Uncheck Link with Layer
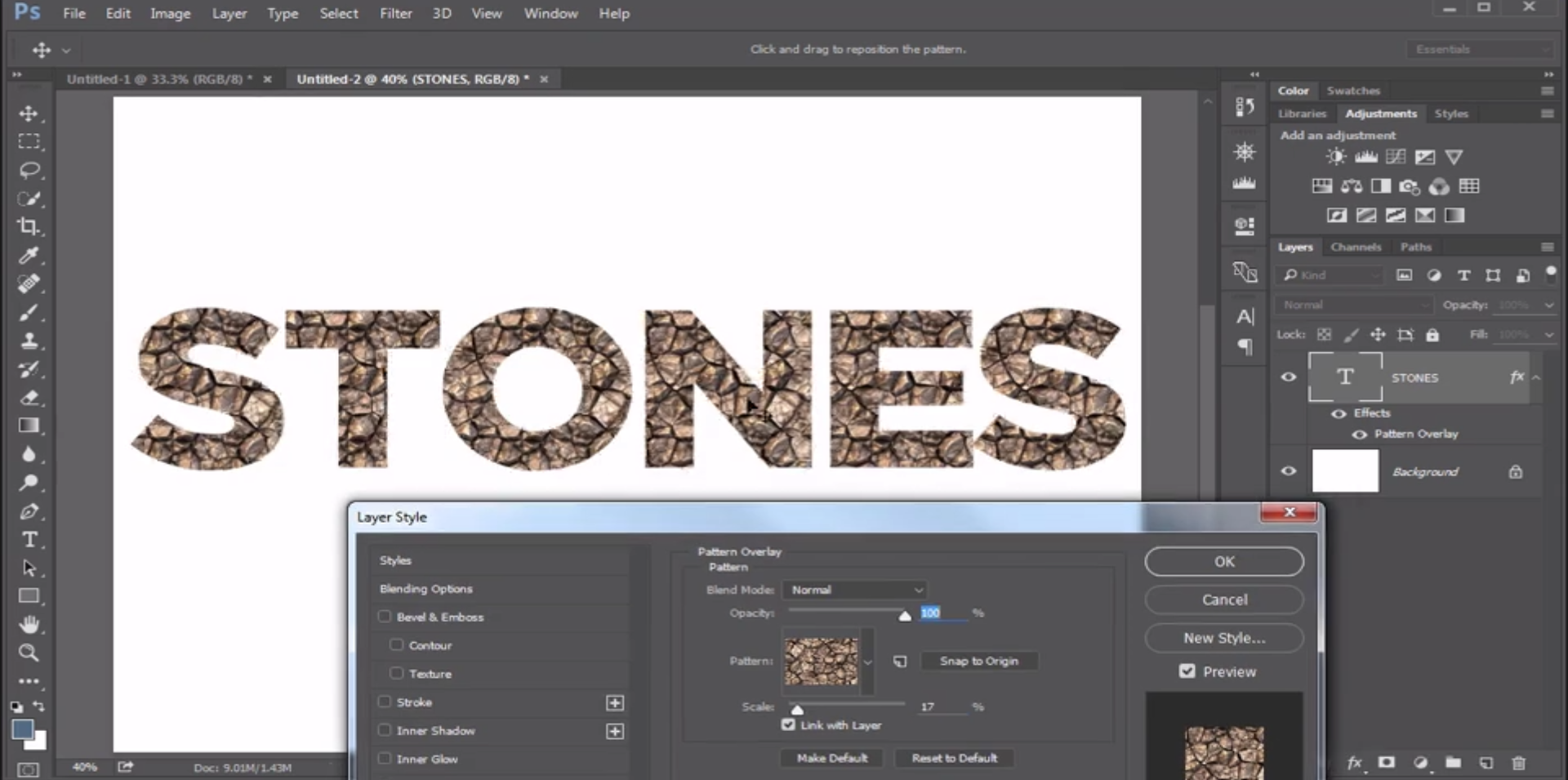Image resolution: width=1568 pixels, height=780 pixels. 788,724
